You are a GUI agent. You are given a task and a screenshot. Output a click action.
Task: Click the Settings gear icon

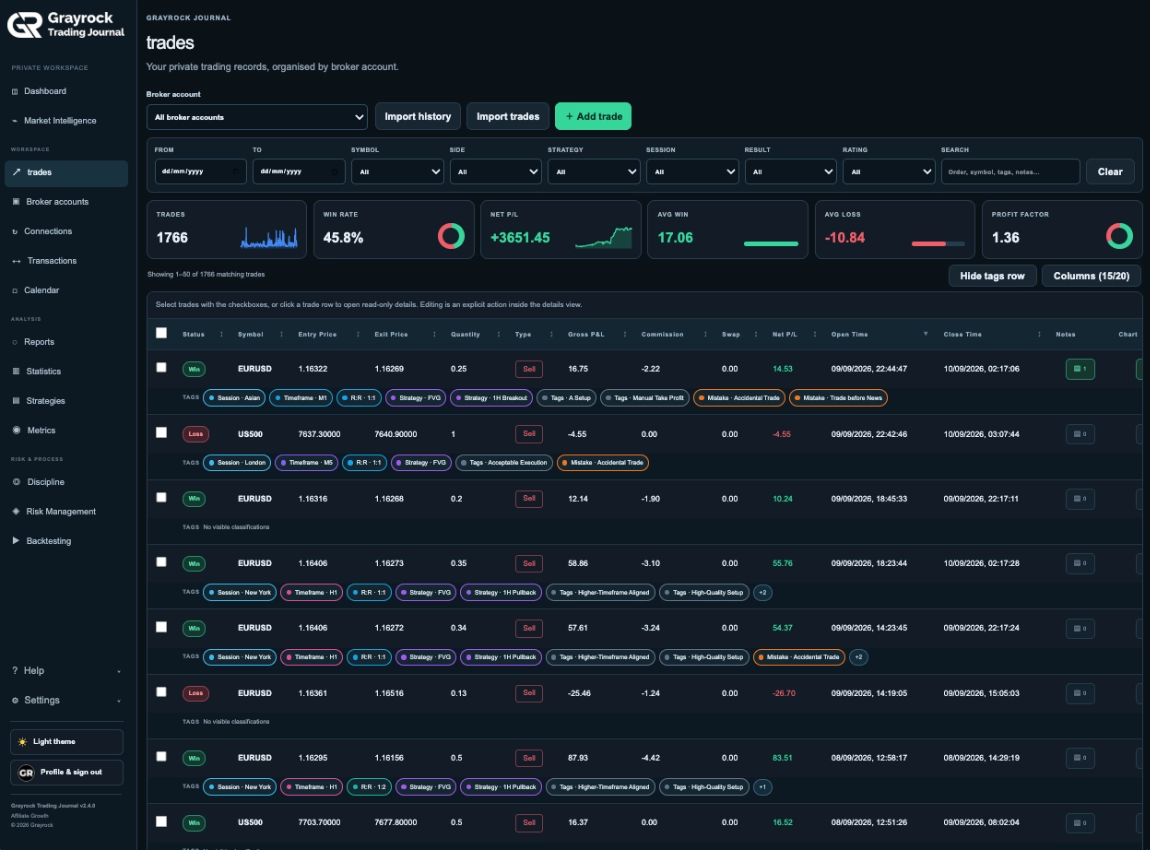click(x=15, y=700)
